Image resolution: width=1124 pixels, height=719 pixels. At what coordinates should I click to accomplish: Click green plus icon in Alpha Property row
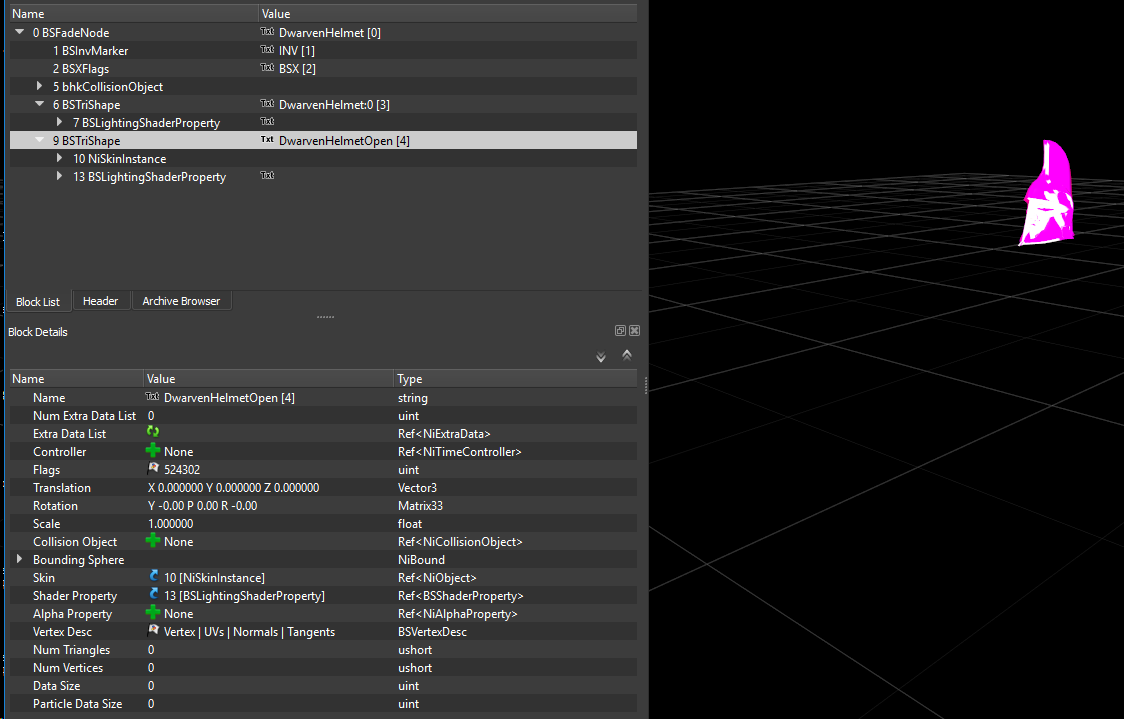click(153, 612)
